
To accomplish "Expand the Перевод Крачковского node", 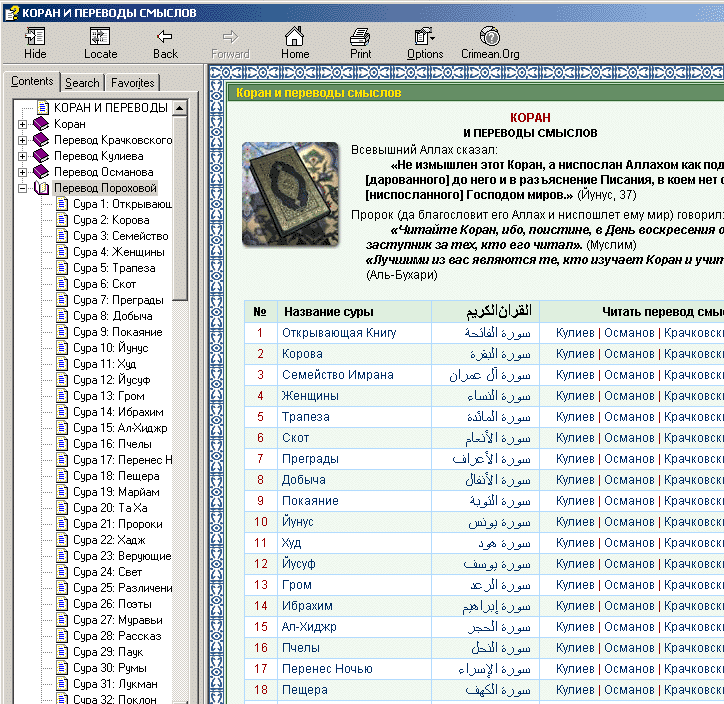I will coord(23,140).
